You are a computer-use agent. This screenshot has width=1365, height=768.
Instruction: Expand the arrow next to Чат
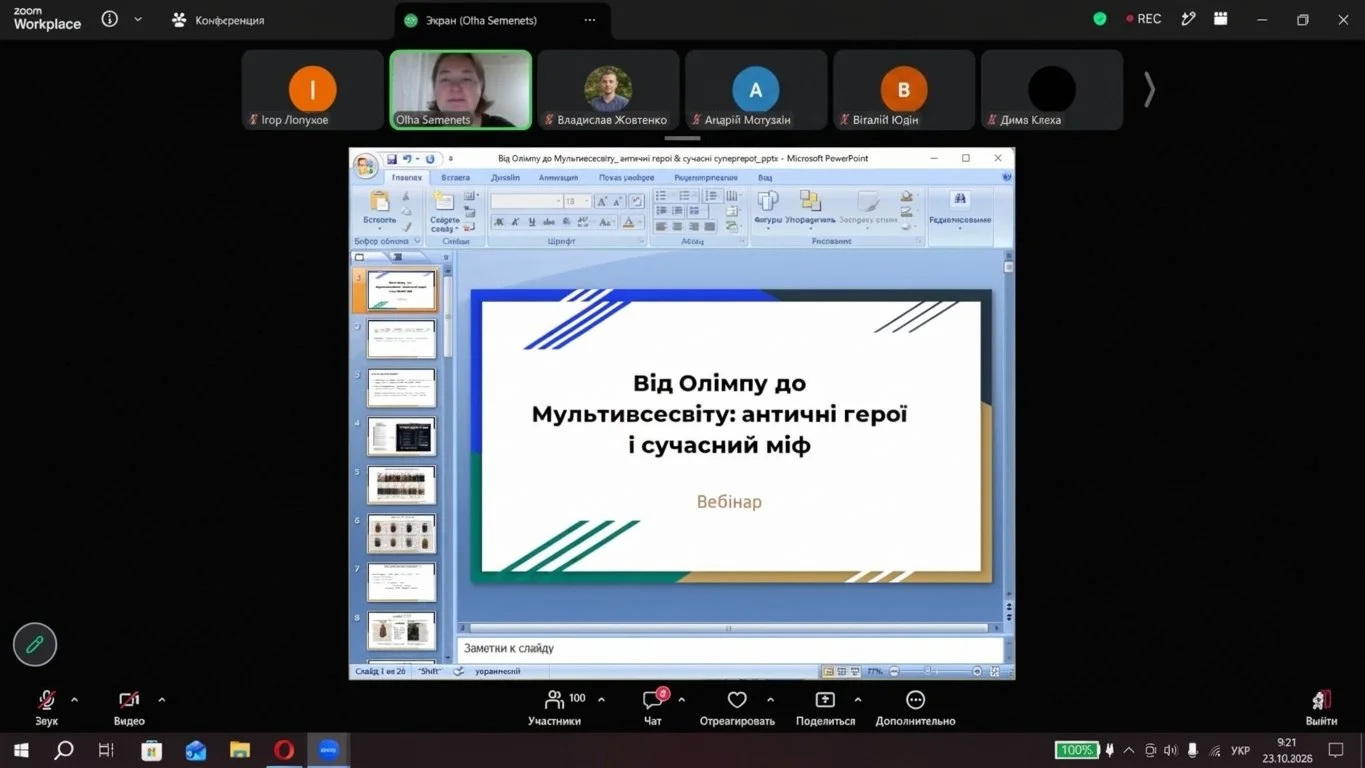(682, 700)
